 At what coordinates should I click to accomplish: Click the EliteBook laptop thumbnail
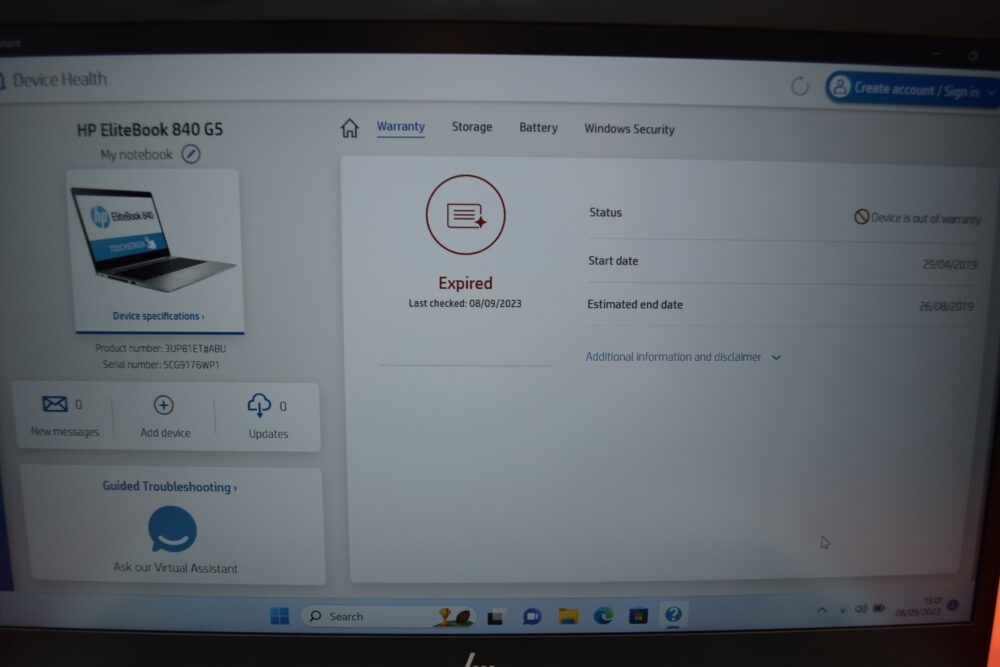152,239
